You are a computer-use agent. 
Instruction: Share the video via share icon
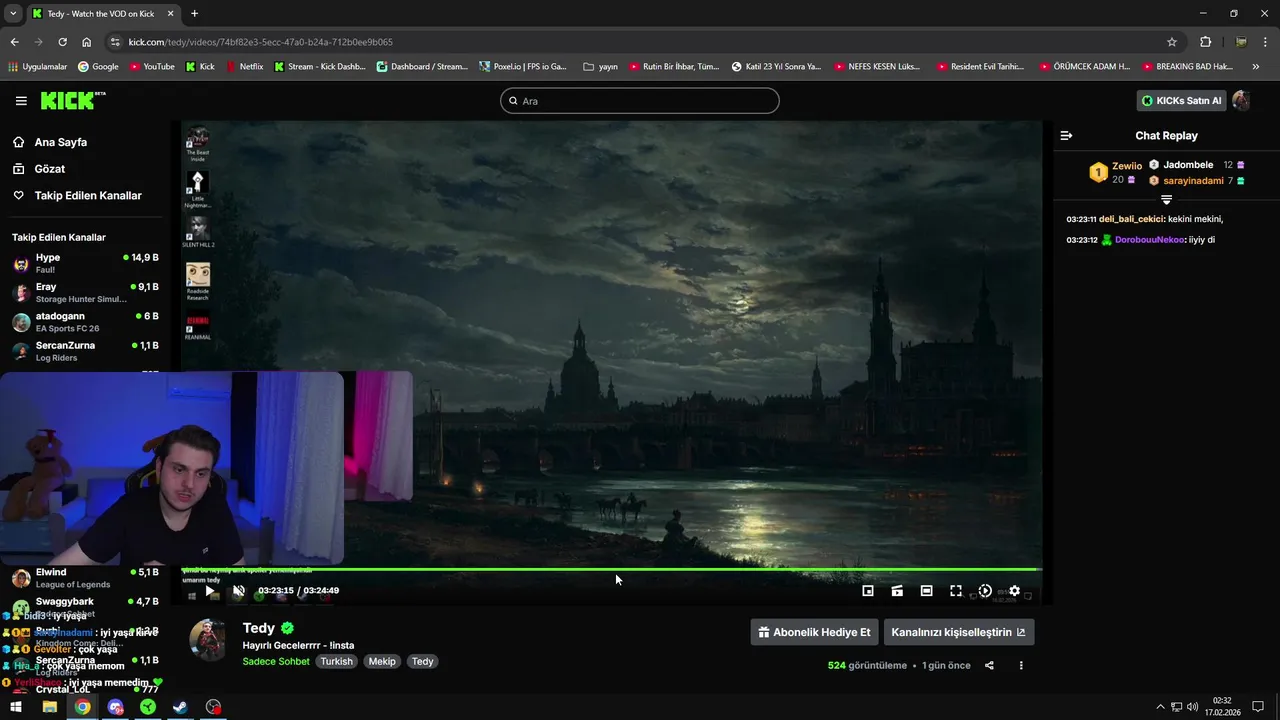[x=989, y=666]
